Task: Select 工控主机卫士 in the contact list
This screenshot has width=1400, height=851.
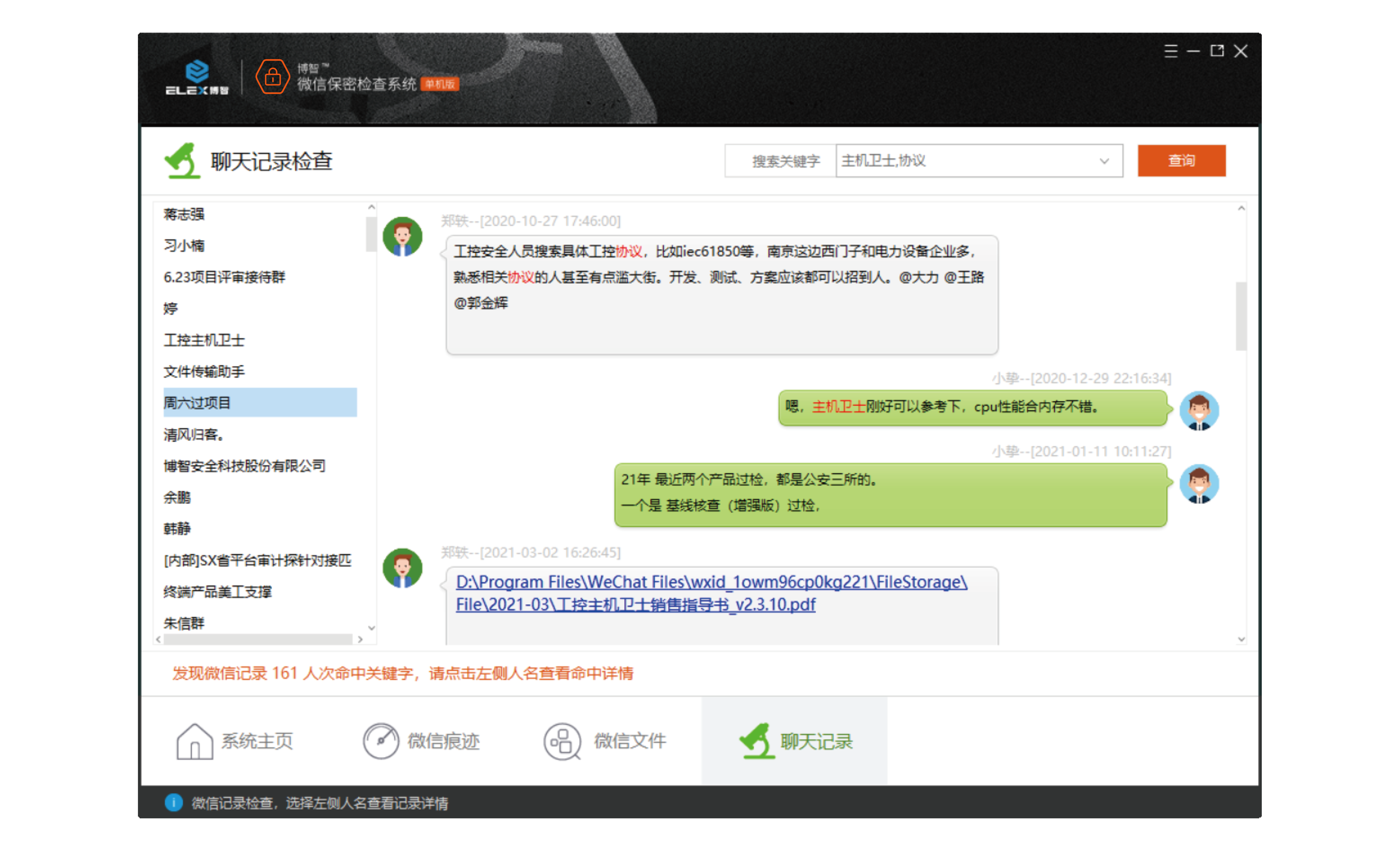Action: tap(204, 340)
